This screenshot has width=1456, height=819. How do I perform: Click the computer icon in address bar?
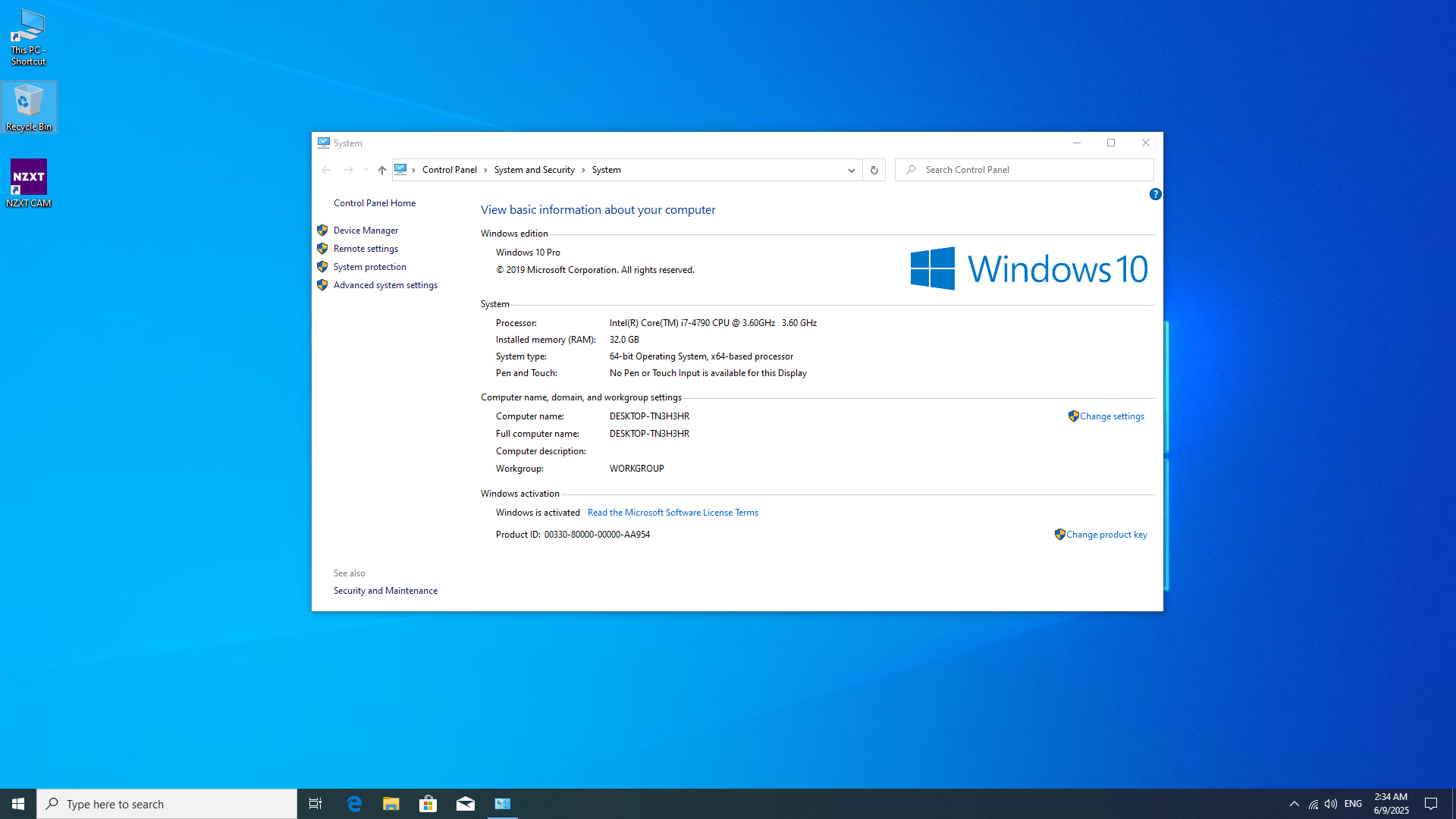pyautogui.click(x=400, y=169)
